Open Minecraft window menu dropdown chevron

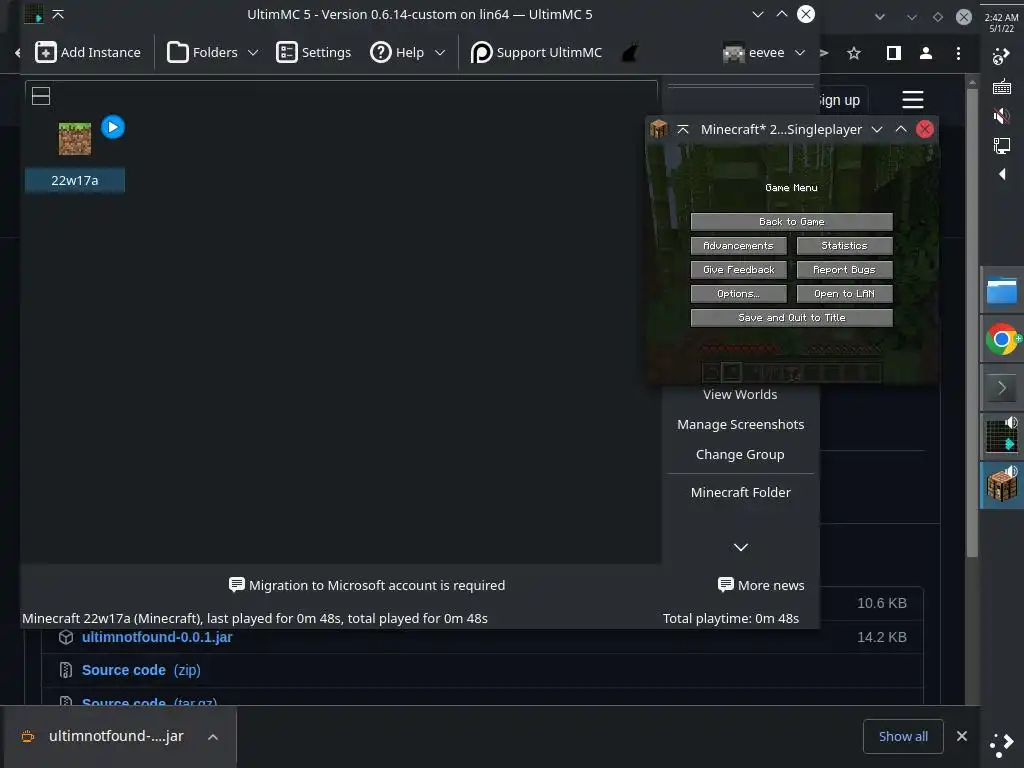(x=877, y=129)
